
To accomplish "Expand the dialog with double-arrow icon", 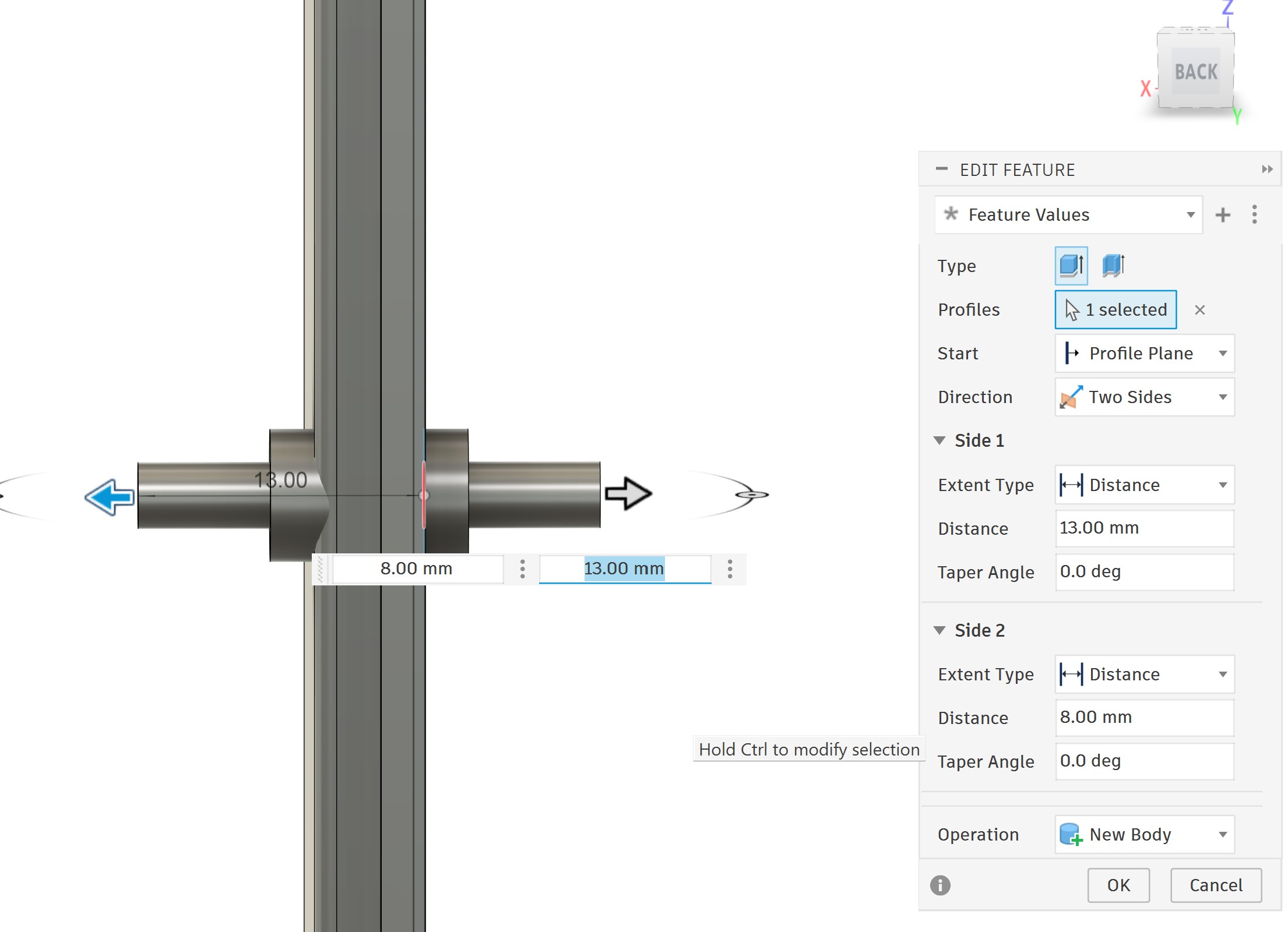I will 1266,170.
